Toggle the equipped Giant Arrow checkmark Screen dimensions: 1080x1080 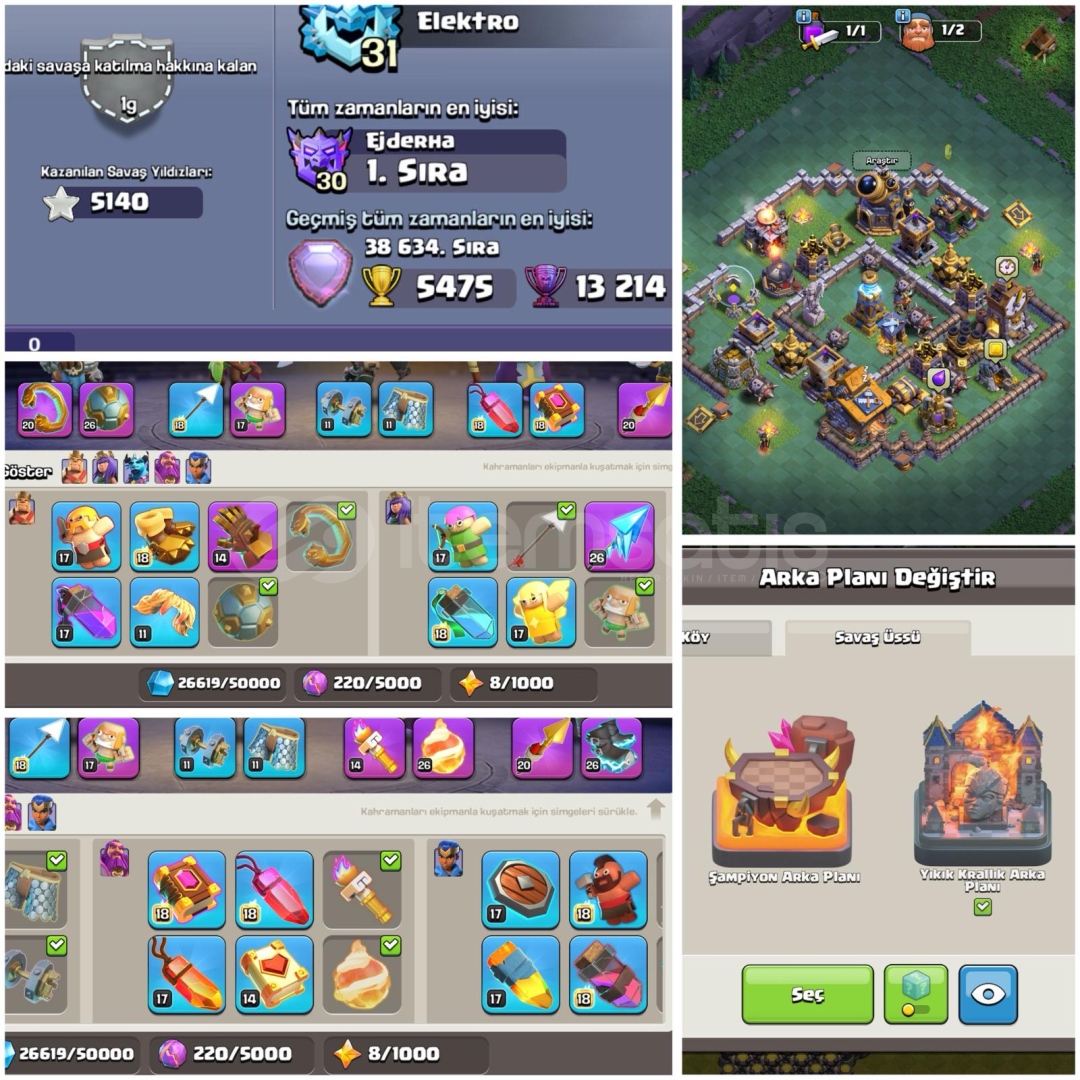coord(566,510)
